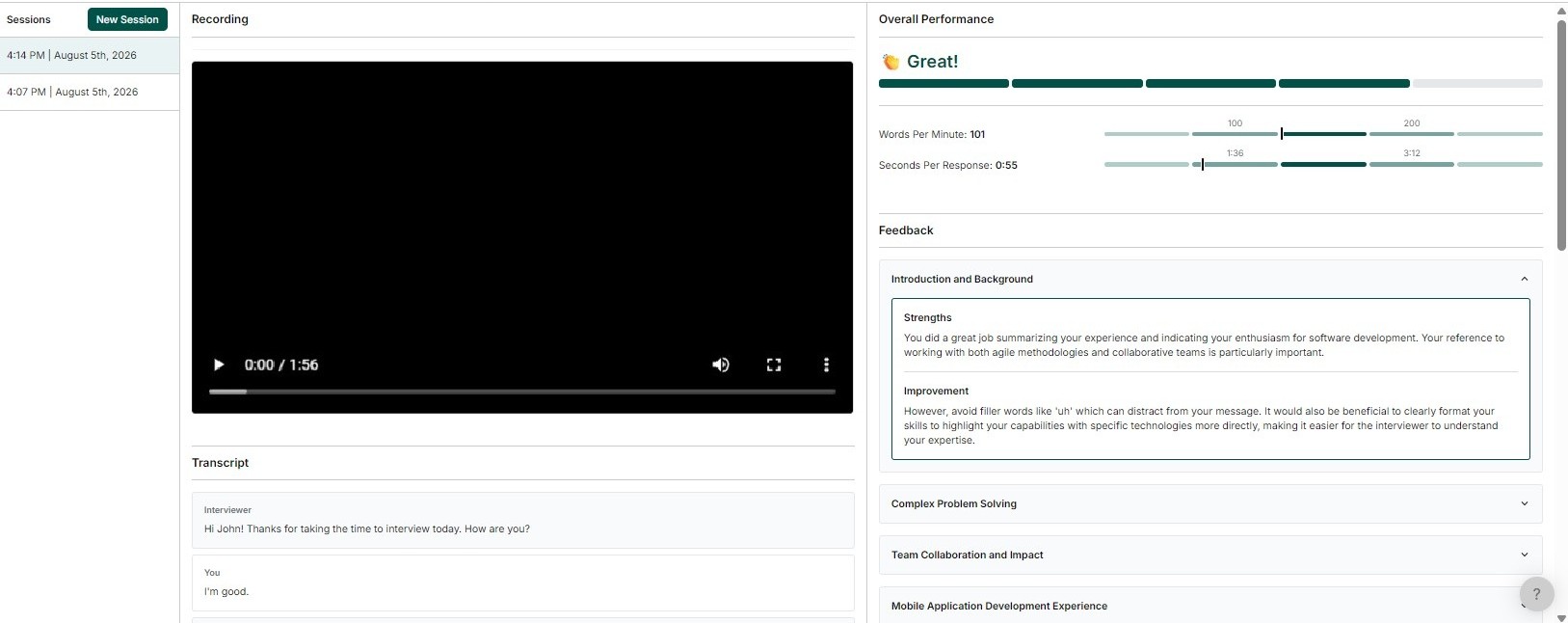Click the Interviewer greeting transcript entry
This screenshot has width=1568, height=623.
522,520
